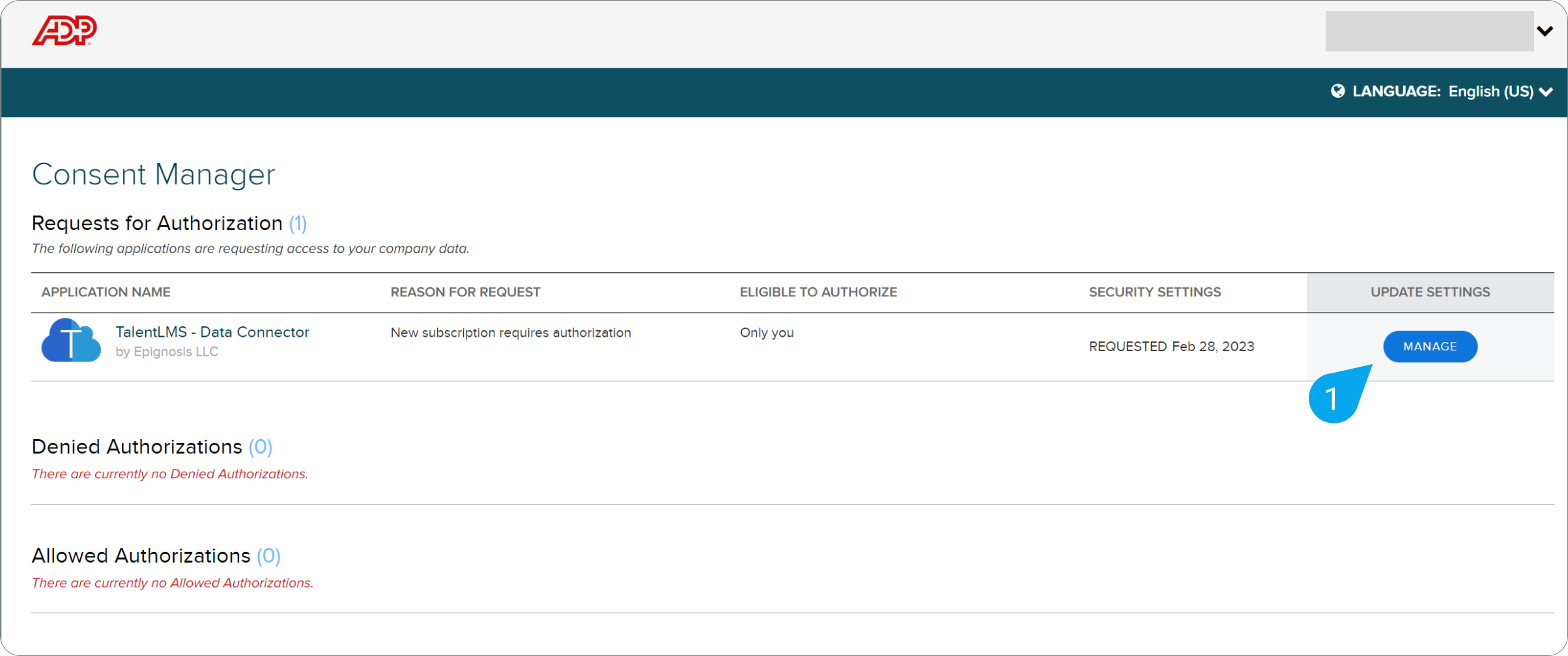1568x656 pixels.
Task: Open the TalentLMS - Data Connector link
Action: coord(212,332)
